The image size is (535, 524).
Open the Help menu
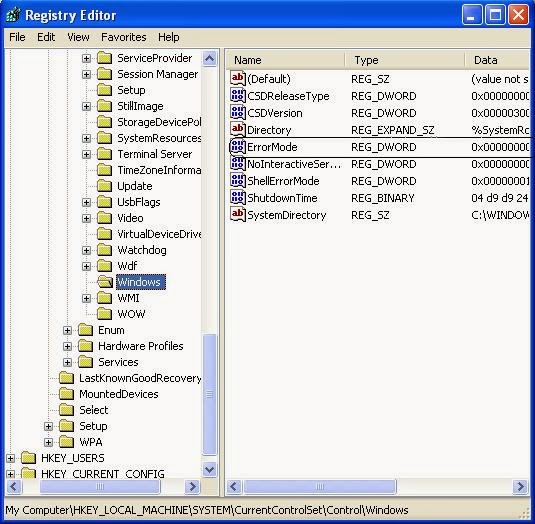tap(169, 37)
